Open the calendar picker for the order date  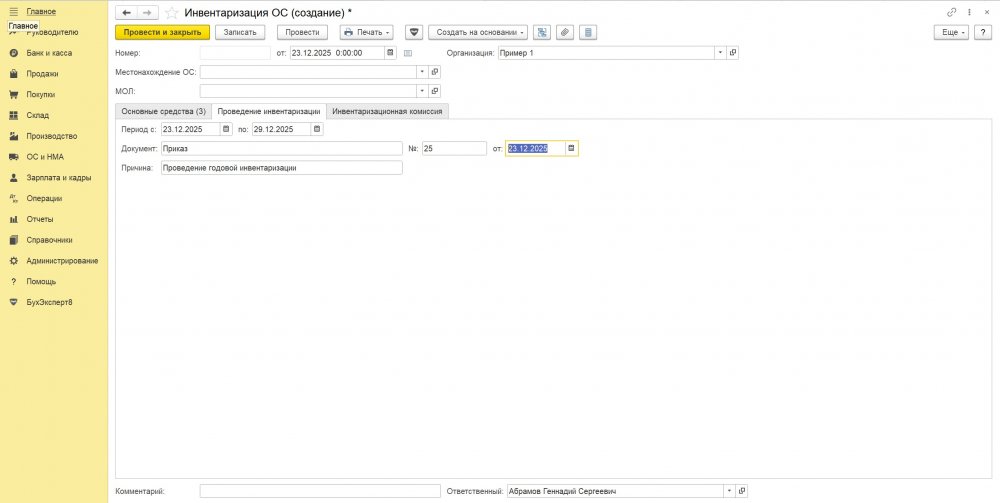click(x=571, y=148)
